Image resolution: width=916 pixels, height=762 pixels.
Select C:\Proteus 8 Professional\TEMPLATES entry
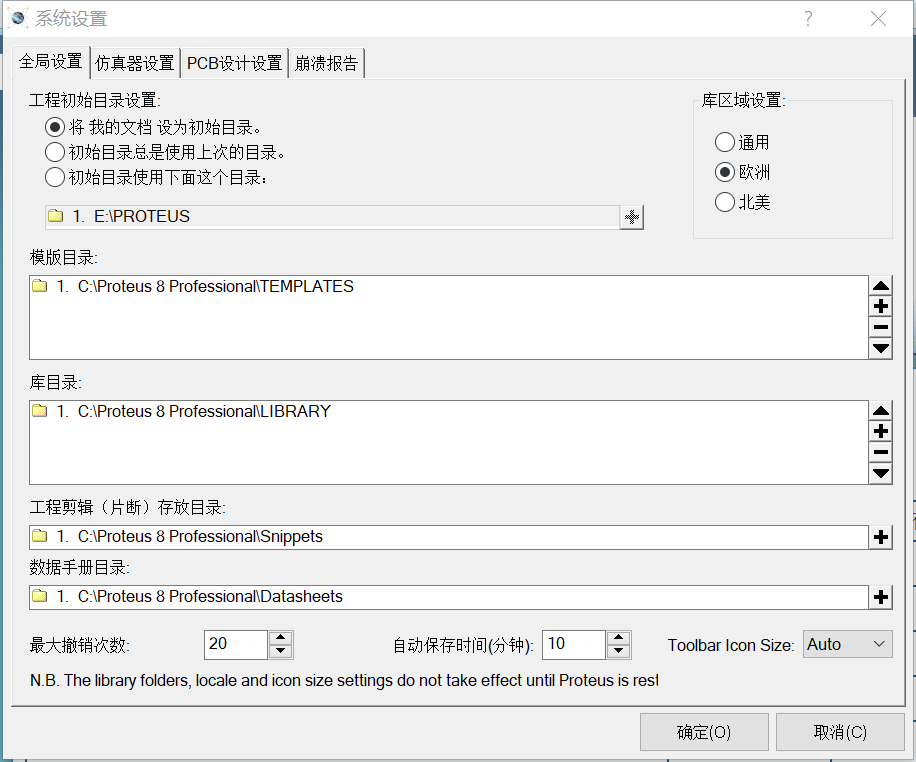449,286
